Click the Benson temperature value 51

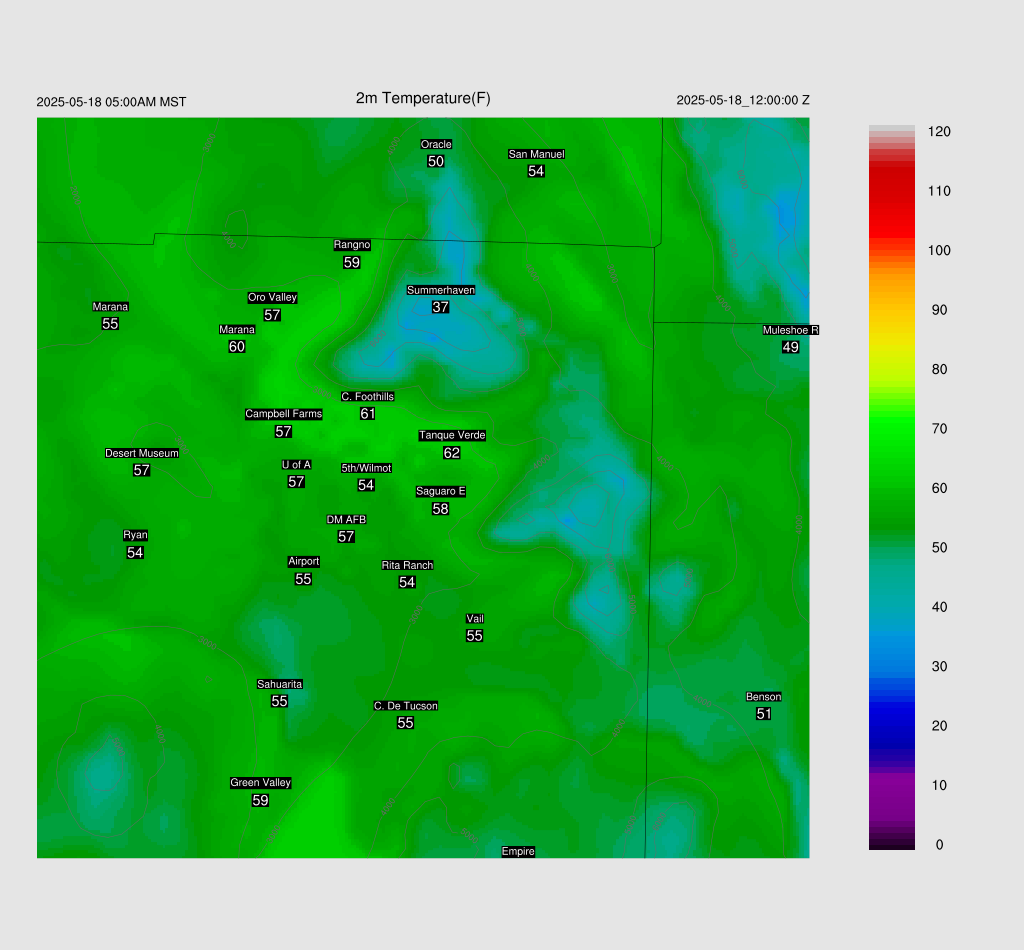point(763,714)
